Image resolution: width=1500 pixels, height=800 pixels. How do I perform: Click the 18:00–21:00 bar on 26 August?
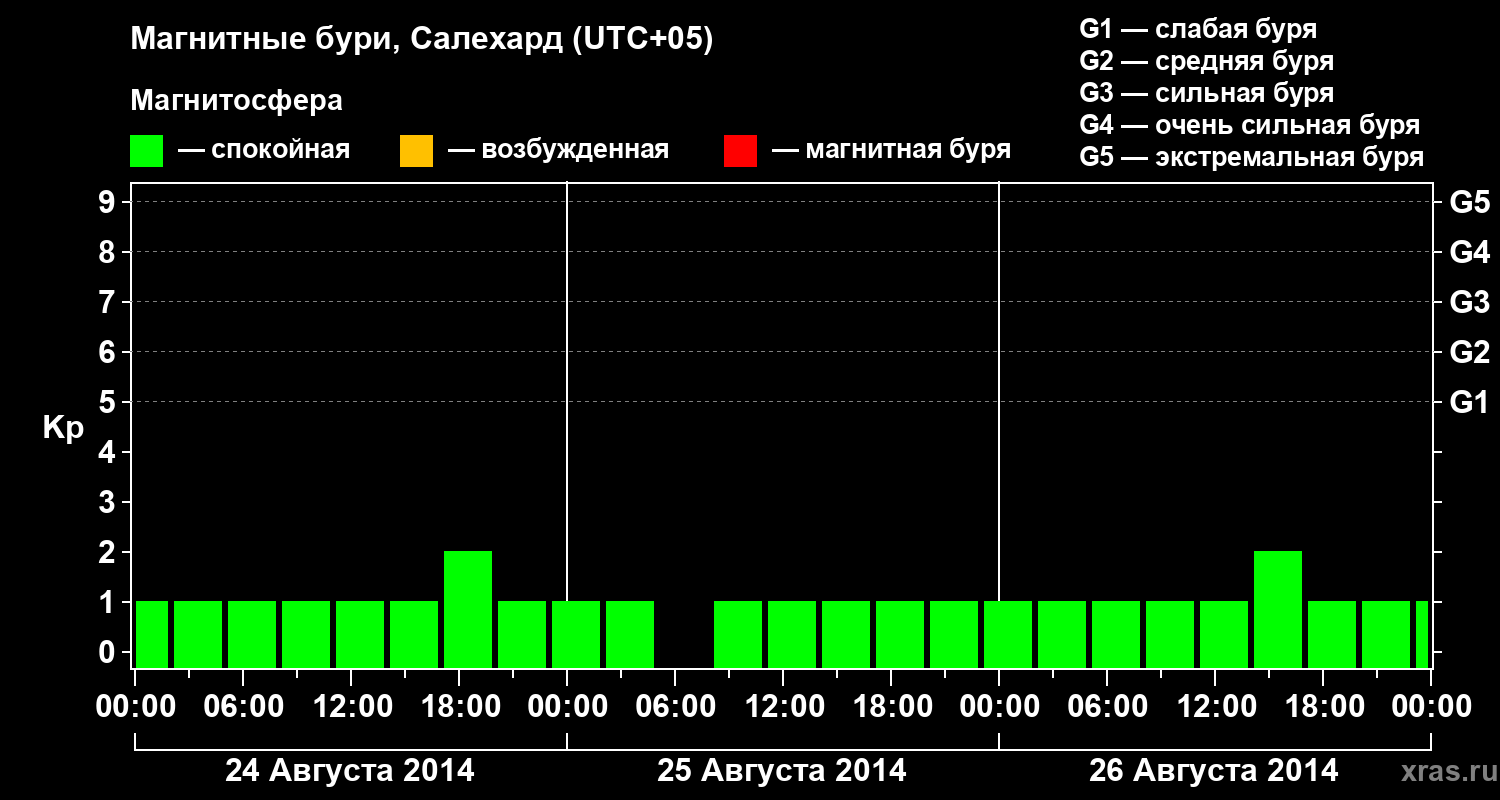click(1332, 634)
